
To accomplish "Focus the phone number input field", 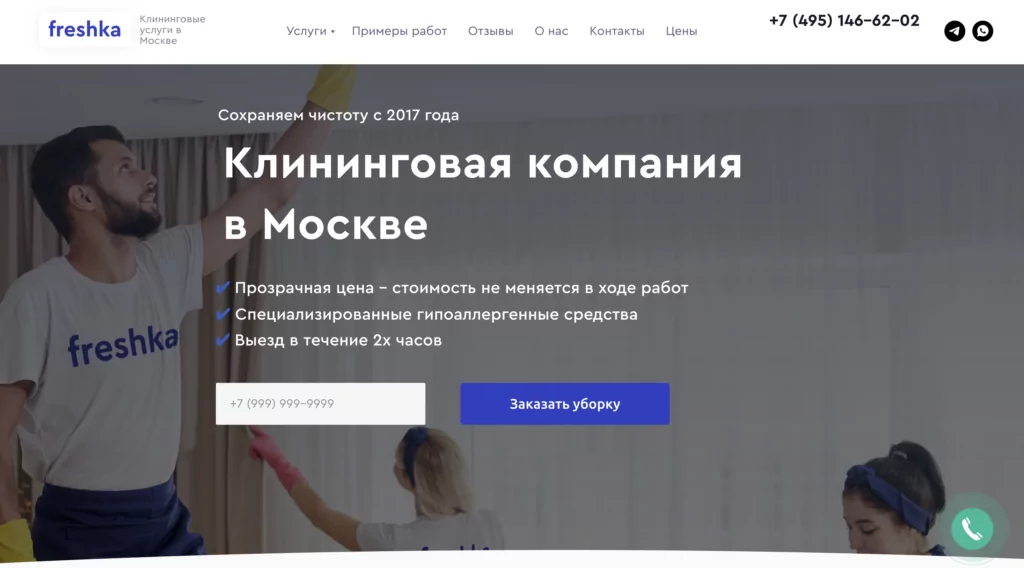I will click(320, 403).
